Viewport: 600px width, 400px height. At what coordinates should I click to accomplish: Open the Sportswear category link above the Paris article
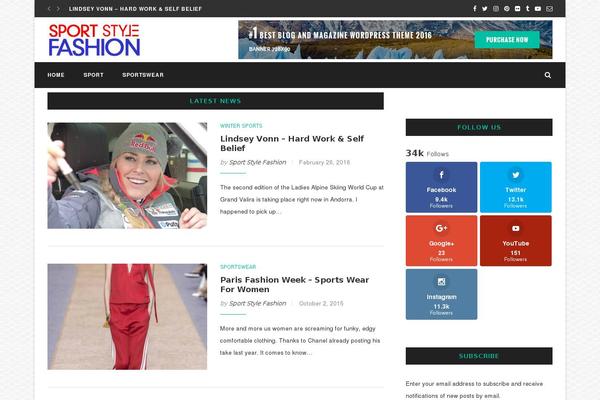pos(238,267)
